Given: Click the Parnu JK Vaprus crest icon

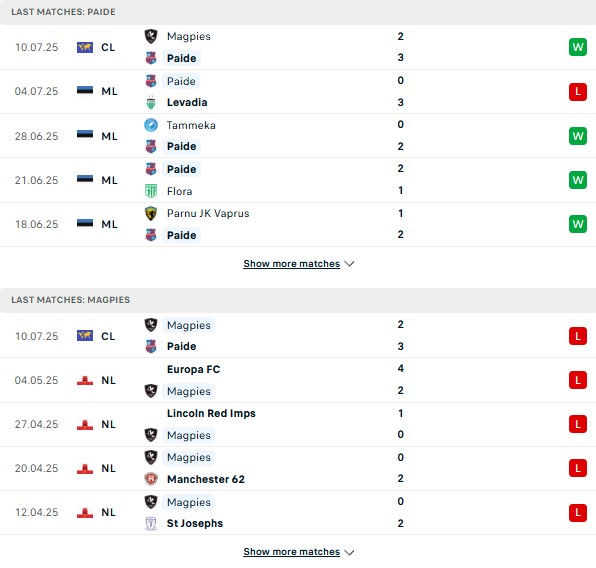Looking at the screenshot, I should pos(151,213).
